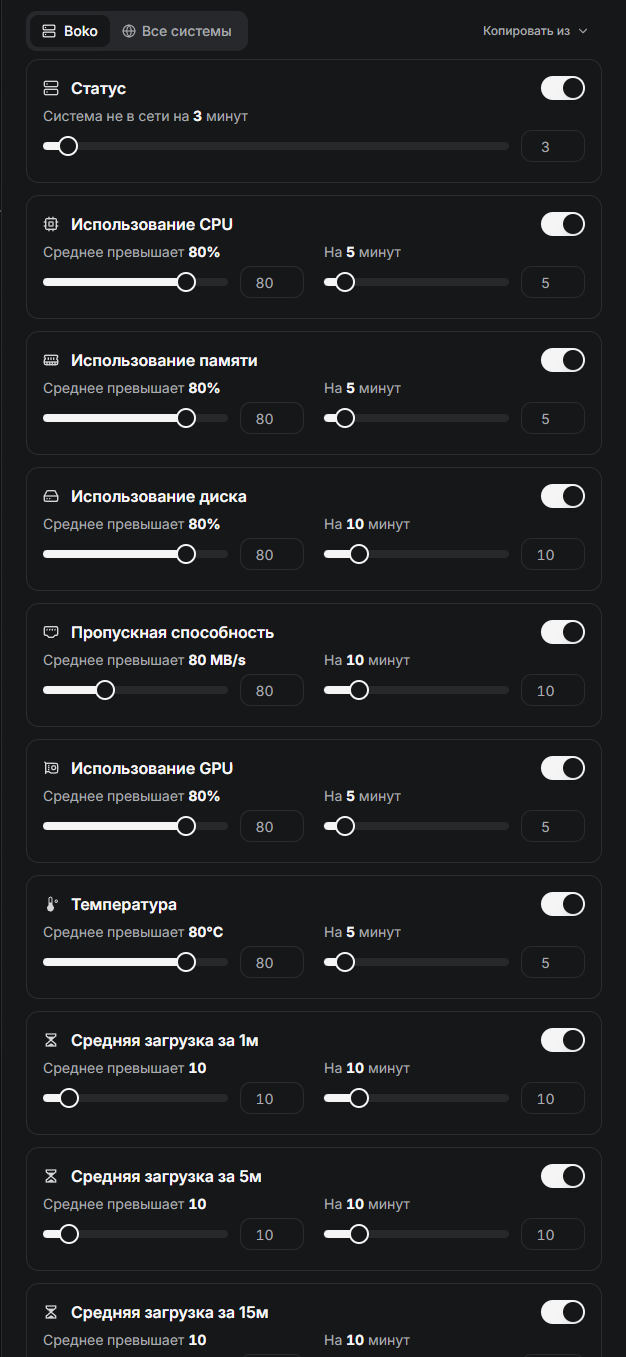Click the server icon next to Статус
Viewport: 626px width, 1357px height.
click(52, 88)
